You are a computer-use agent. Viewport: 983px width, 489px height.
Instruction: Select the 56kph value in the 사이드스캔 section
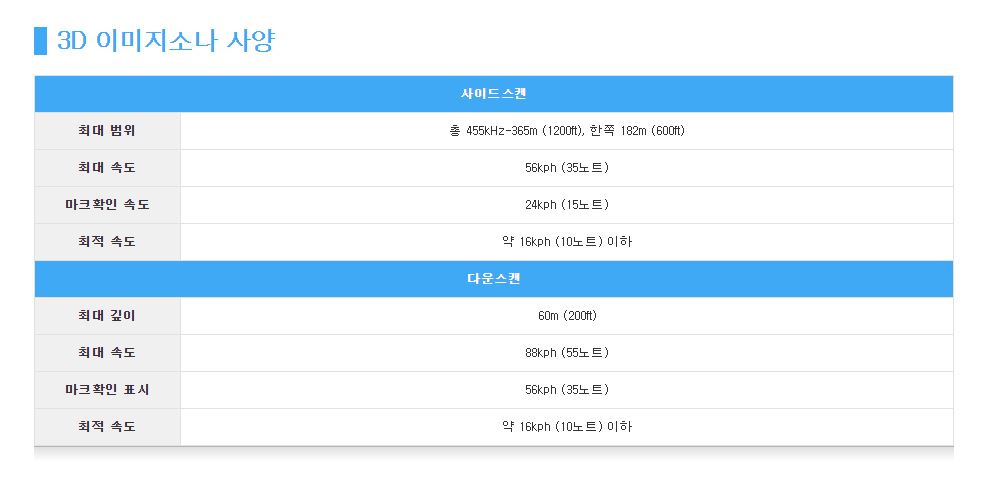click(566, 168)
